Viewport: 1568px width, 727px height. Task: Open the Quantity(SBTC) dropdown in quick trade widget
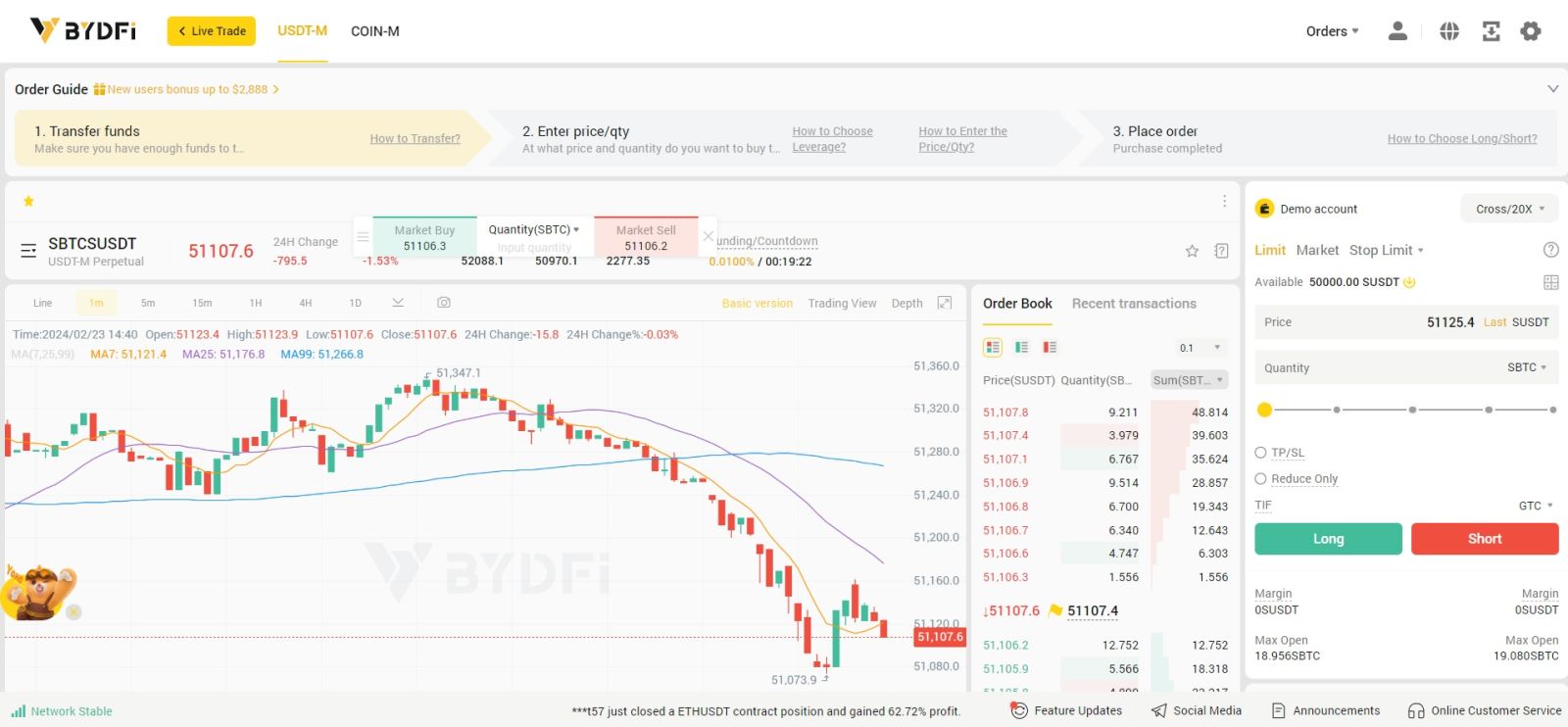(534, 229)
